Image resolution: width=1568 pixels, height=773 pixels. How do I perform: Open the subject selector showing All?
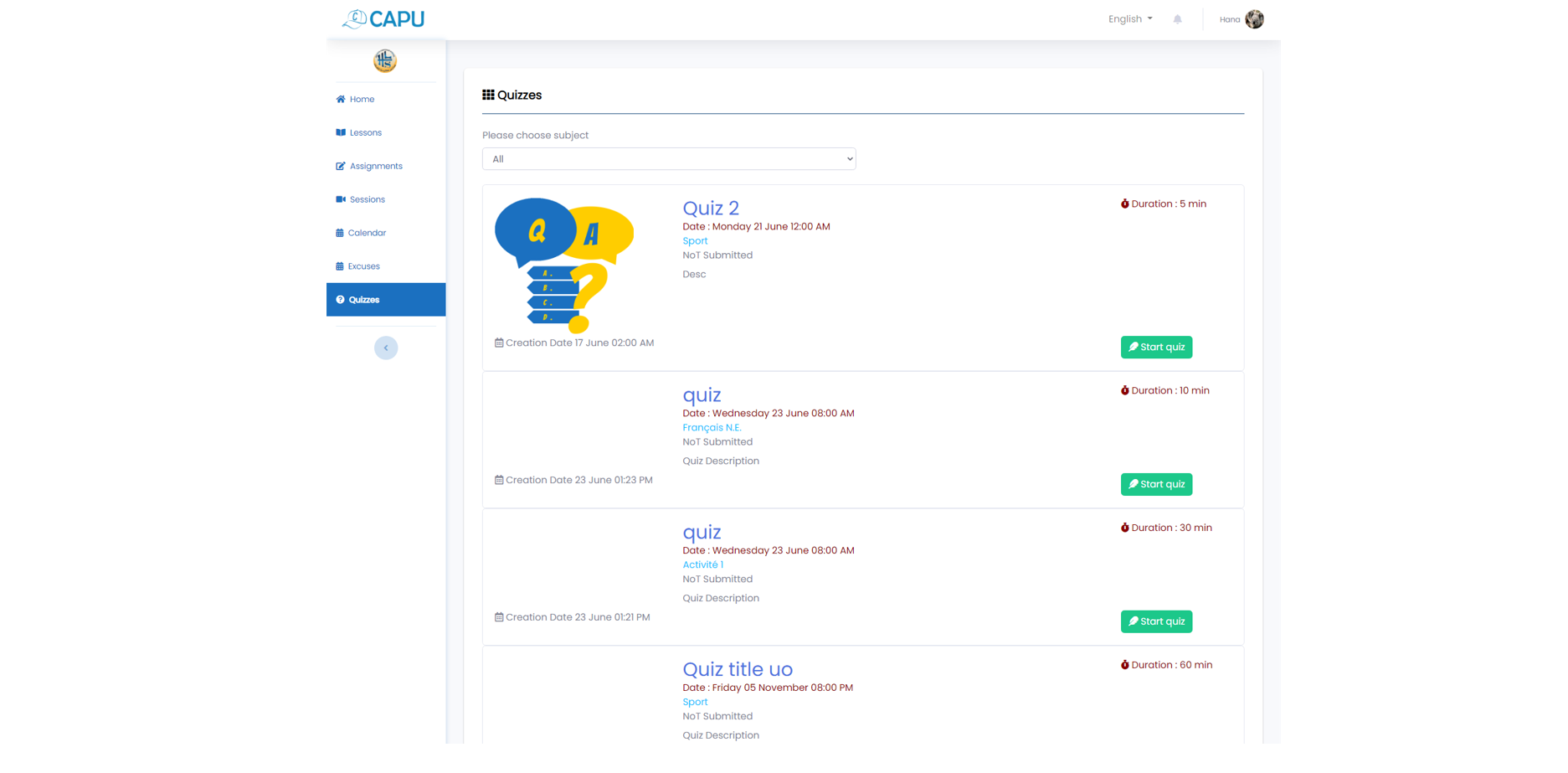[x=669, y=159]
